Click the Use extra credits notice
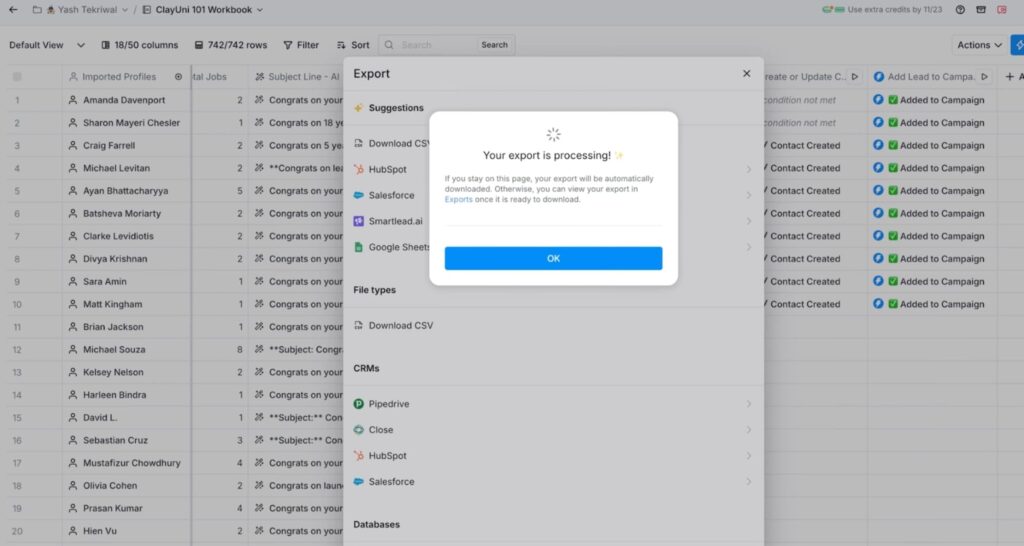Image resolution: width=1024 pixels, height=546 pixels. pyautogui.click(x=882, y=10)
